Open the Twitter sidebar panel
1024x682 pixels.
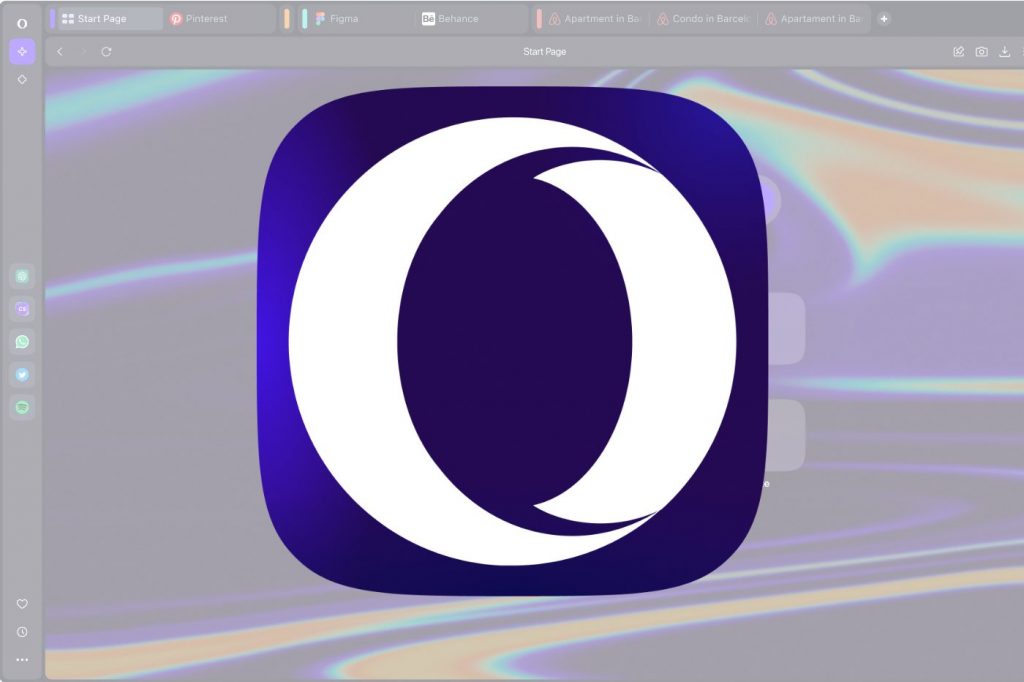tap(22, 375)
